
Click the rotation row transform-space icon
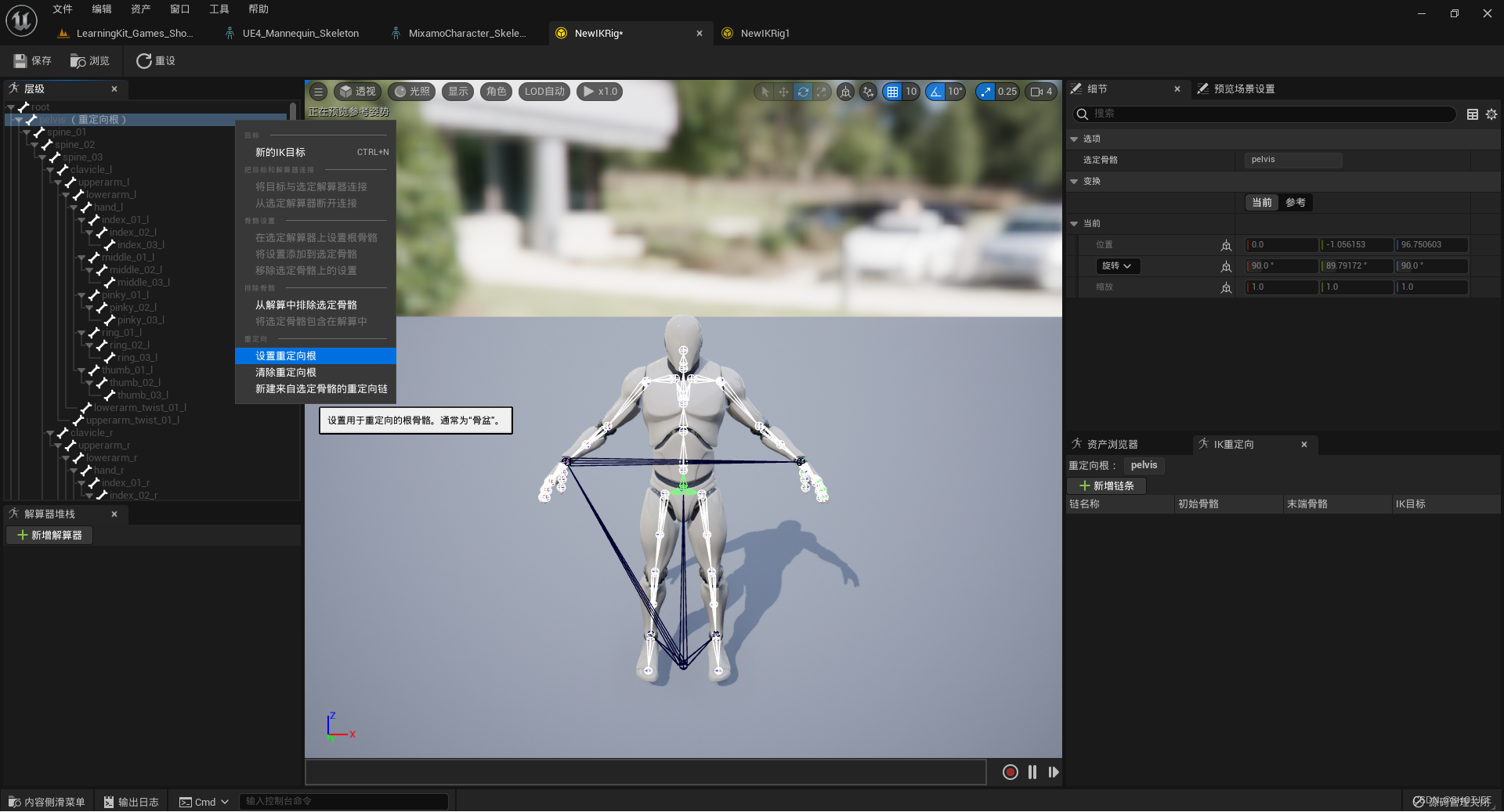click(1227, 266)
